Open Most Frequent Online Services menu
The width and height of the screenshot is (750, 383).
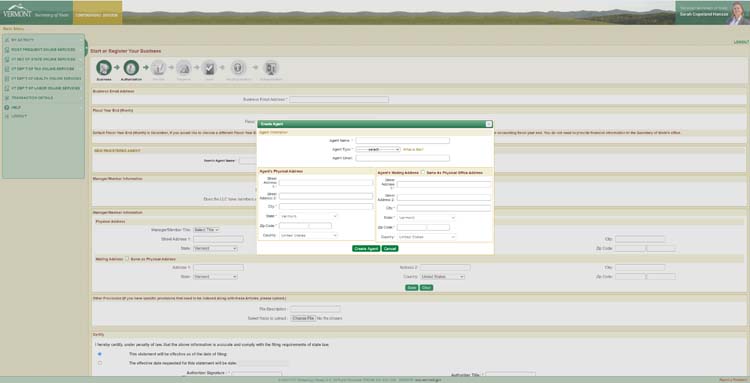tap(43, 49)
